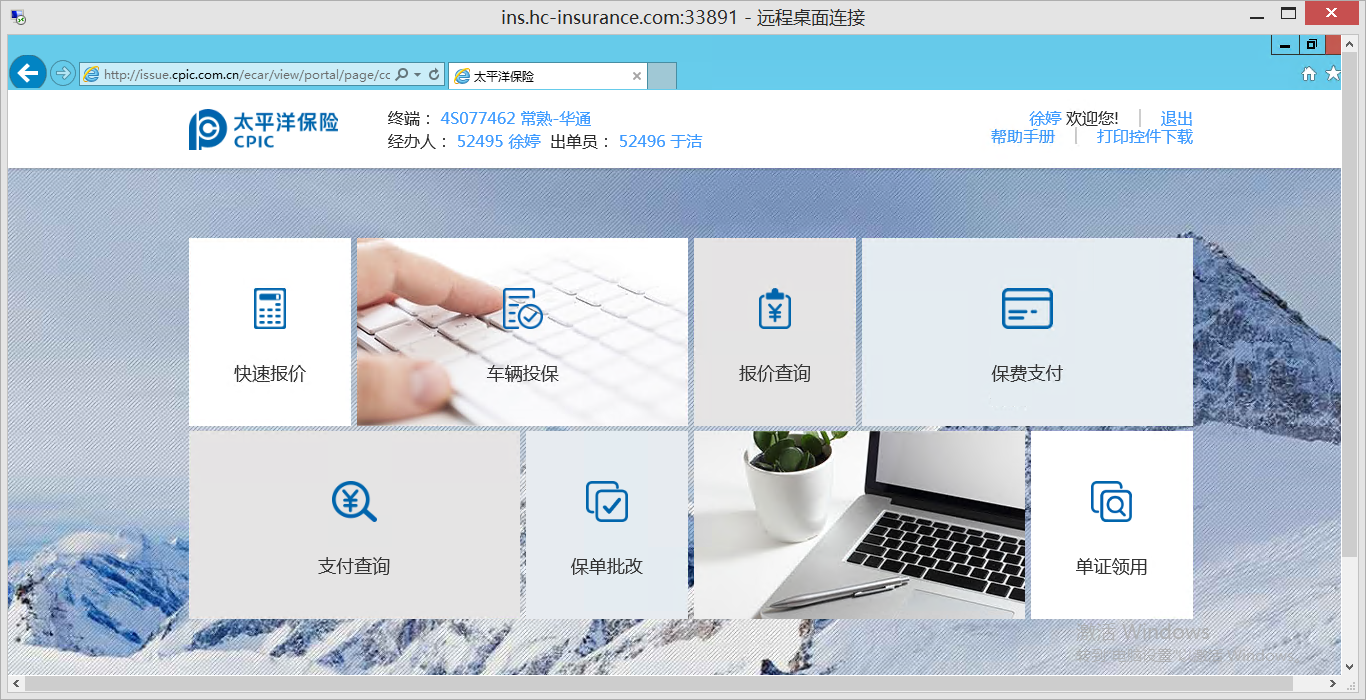Click the issuer text 52496 于洁
The image size is (1366, 700).
[x=660, y=142]
